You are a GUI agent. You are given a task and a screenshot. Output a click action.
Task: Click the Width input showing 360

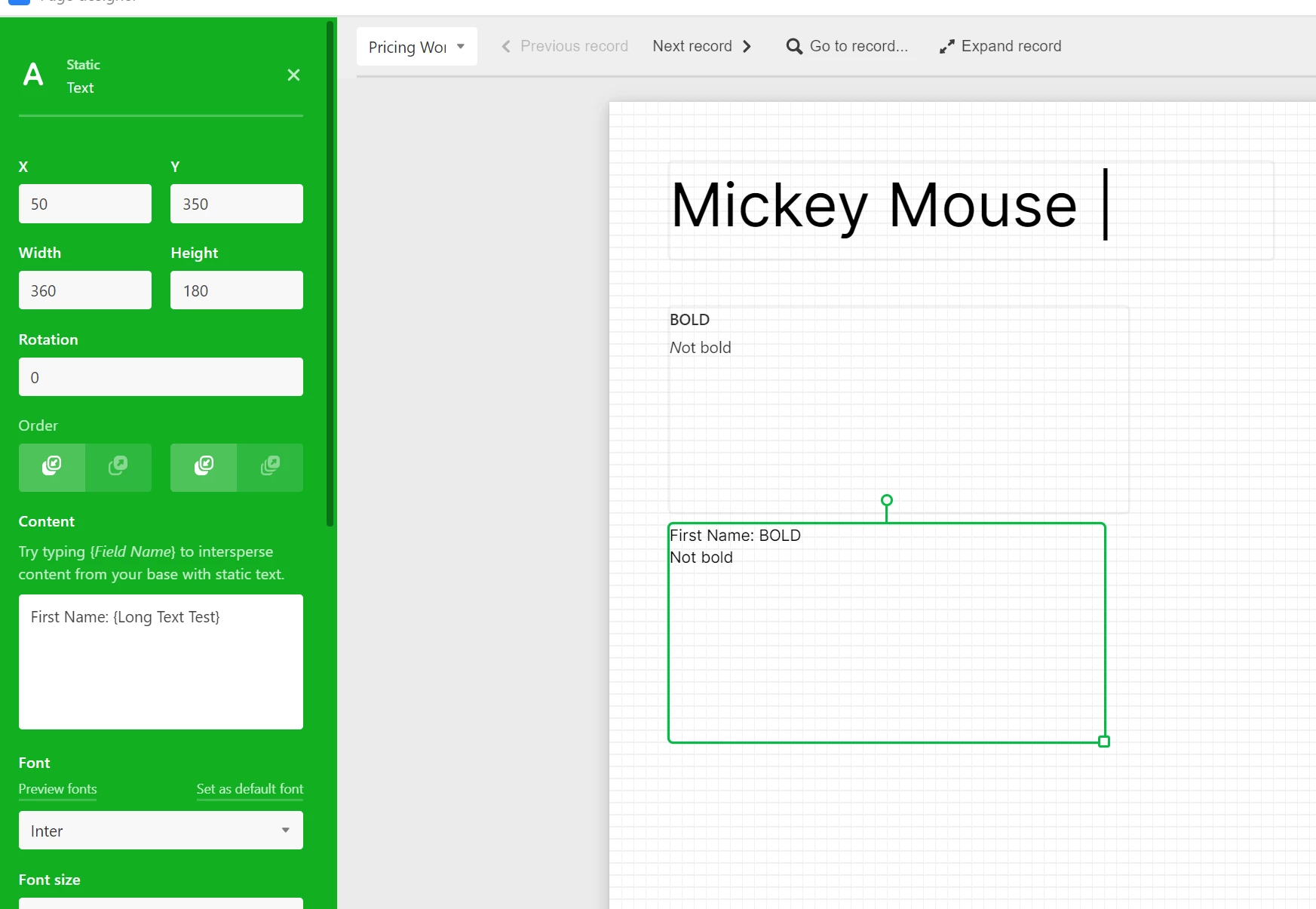[85, 290]
